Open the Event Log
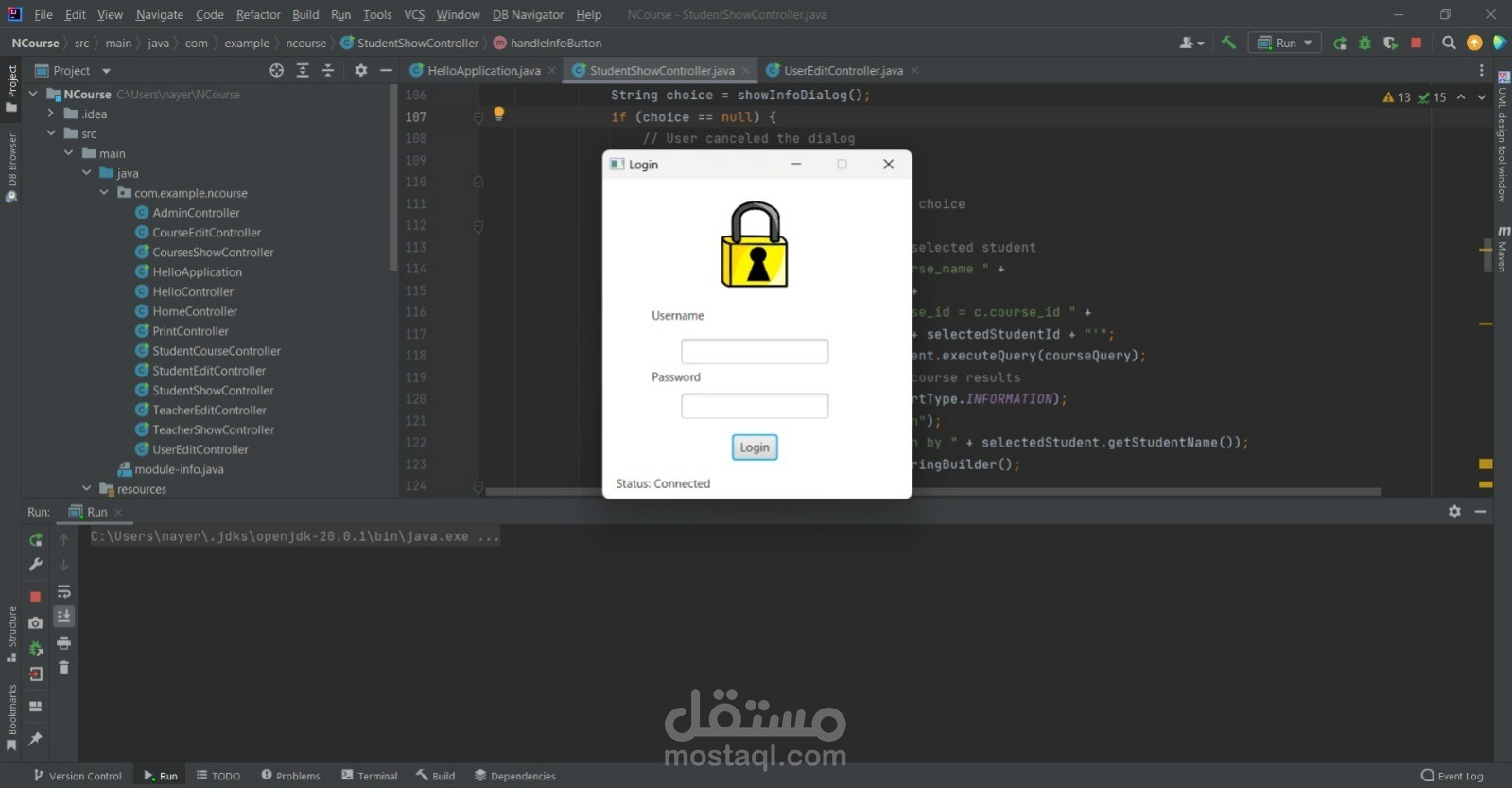 1452,776
